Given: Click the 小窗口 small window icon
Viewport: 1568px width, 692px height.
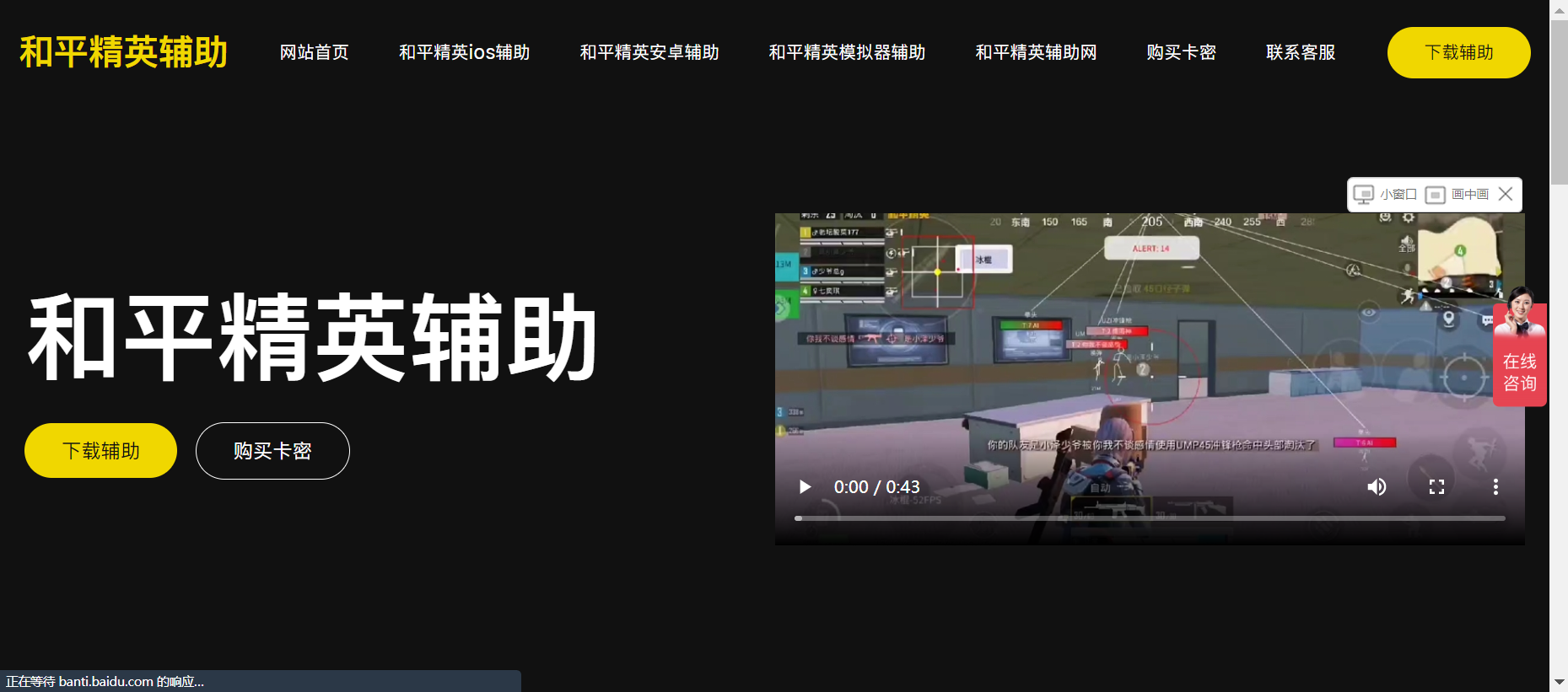Looking at the screenshot, I should coord(1385,195).
